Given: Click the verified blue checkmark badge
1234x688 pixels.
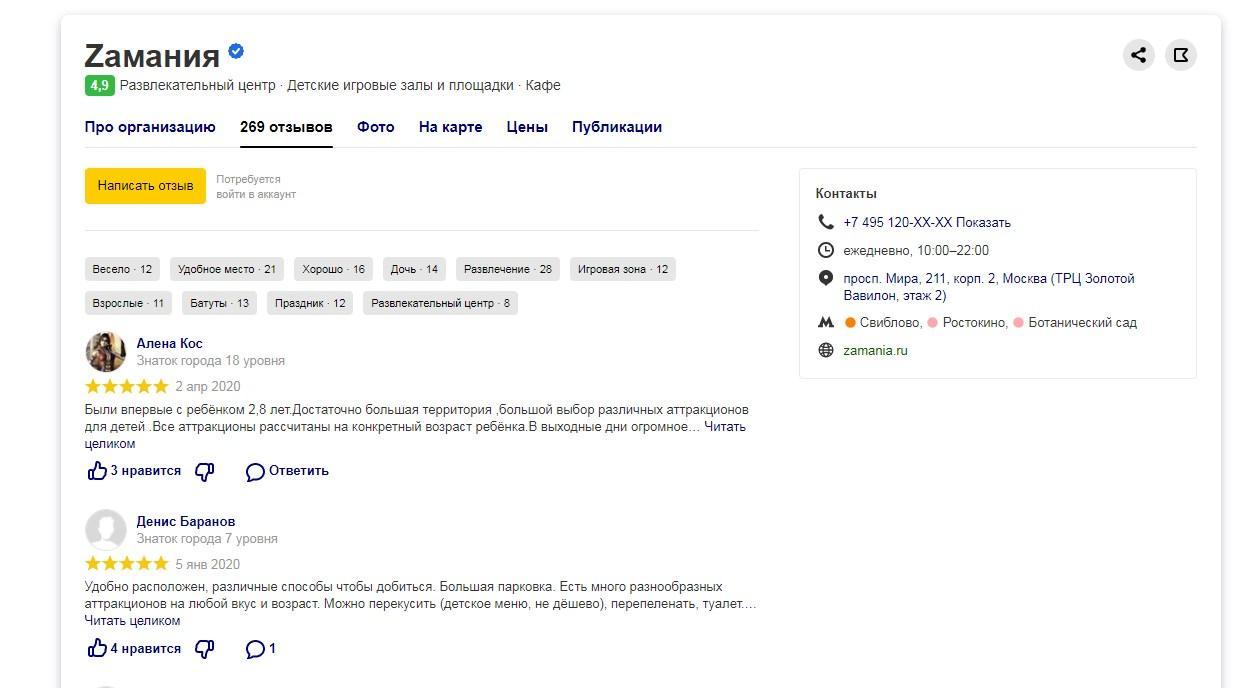Looking at the screenshot, I should [x=236, y=52].
